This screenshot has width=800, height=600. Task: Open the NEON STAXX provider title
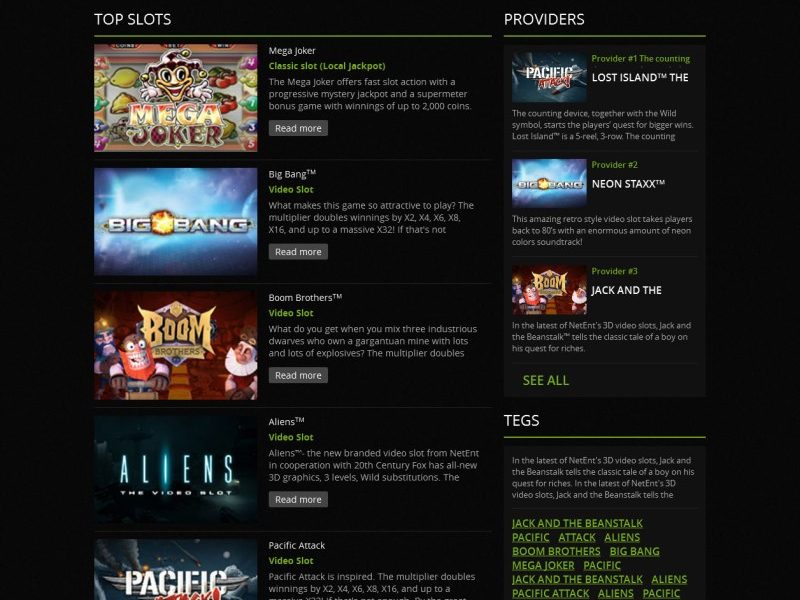(x=628, y=184)
